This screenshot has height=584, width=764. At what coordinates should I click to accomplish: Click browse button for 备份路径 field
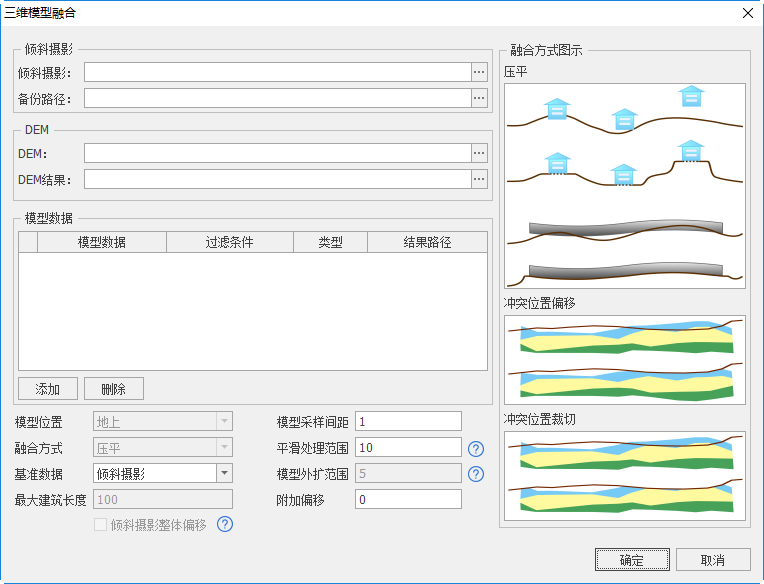click(x=479, y=98)
